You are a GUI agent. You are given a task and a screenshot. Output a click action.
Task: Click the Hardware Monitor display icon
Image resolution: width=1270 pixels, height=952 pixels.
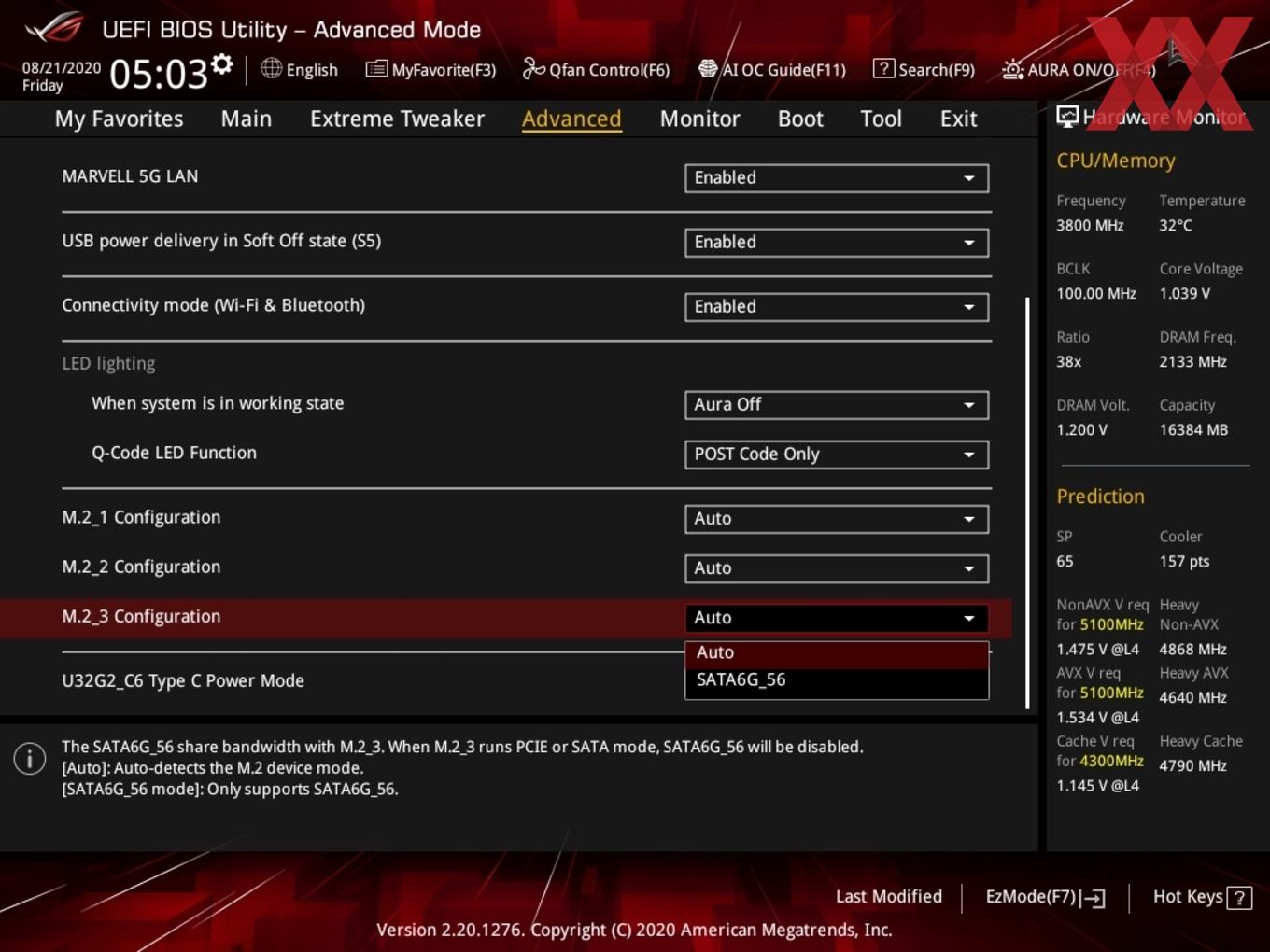[x=1067, y=117]
